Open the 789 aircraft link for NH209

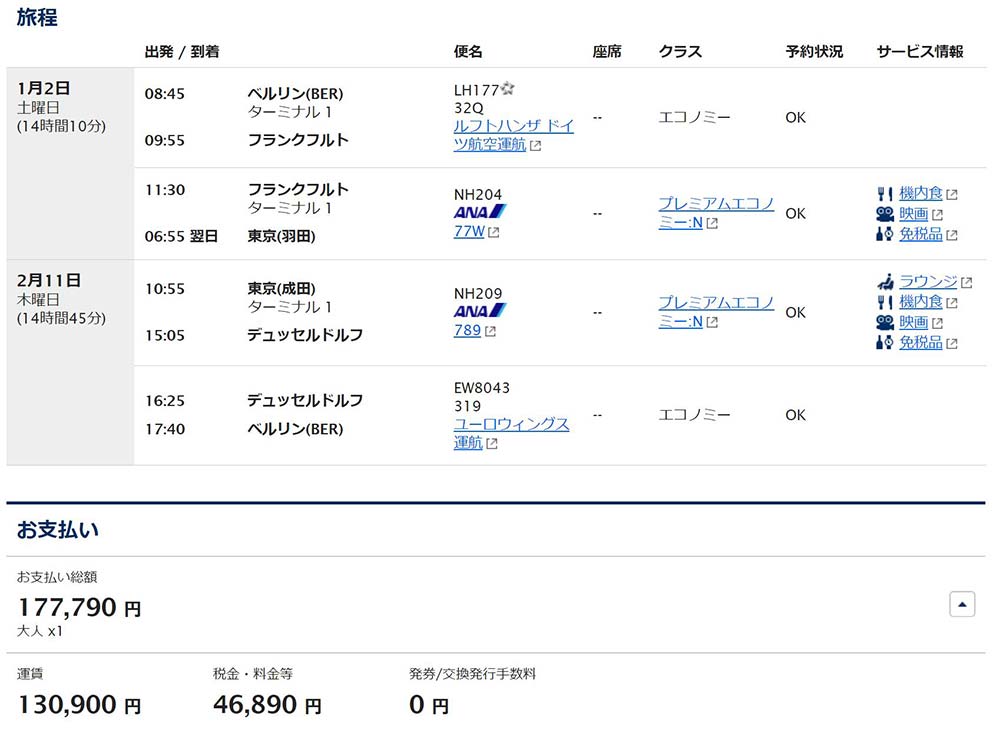click(x=467, y=330)
